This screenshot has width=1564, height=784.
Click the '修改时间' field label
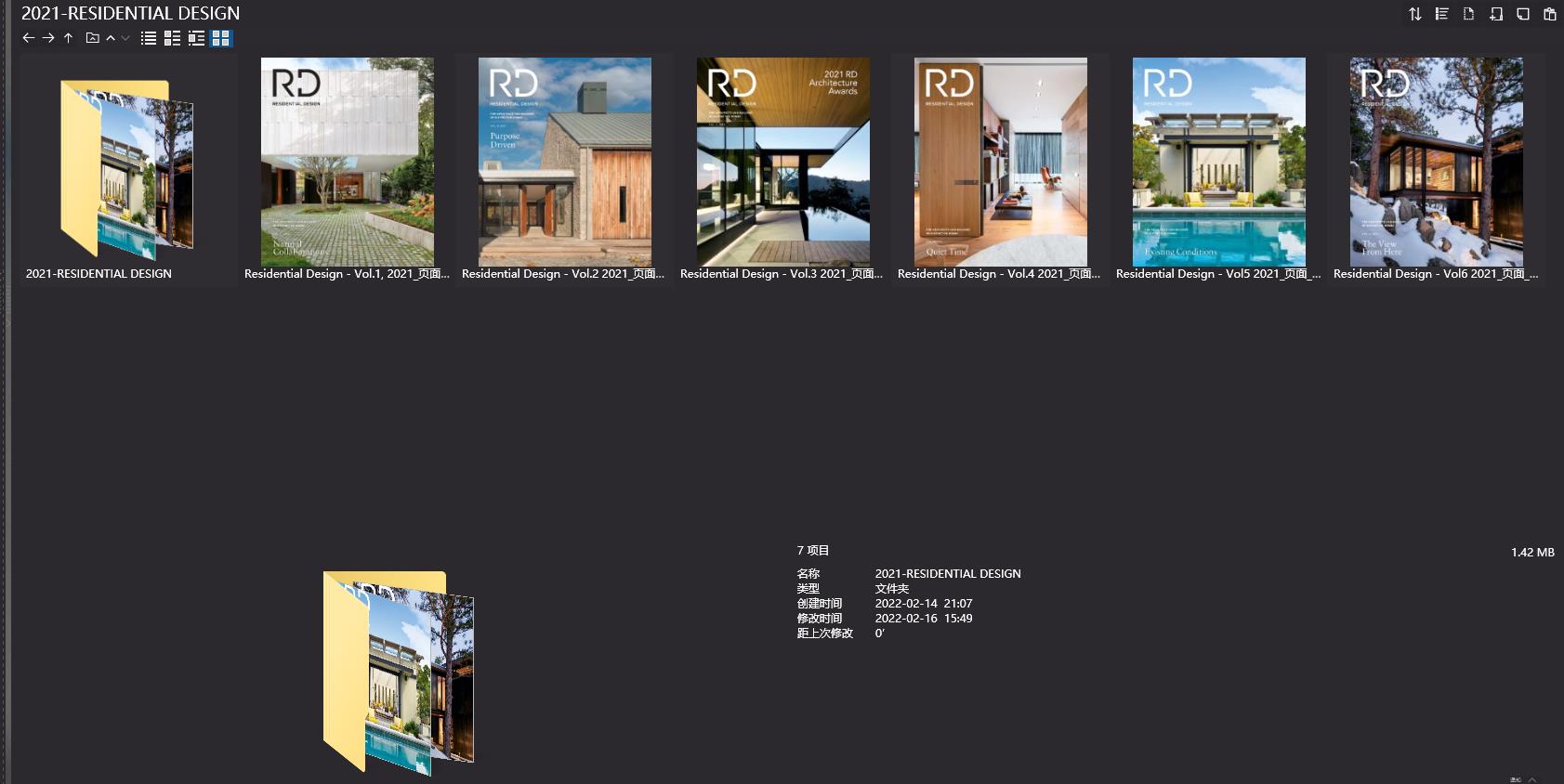820,619
